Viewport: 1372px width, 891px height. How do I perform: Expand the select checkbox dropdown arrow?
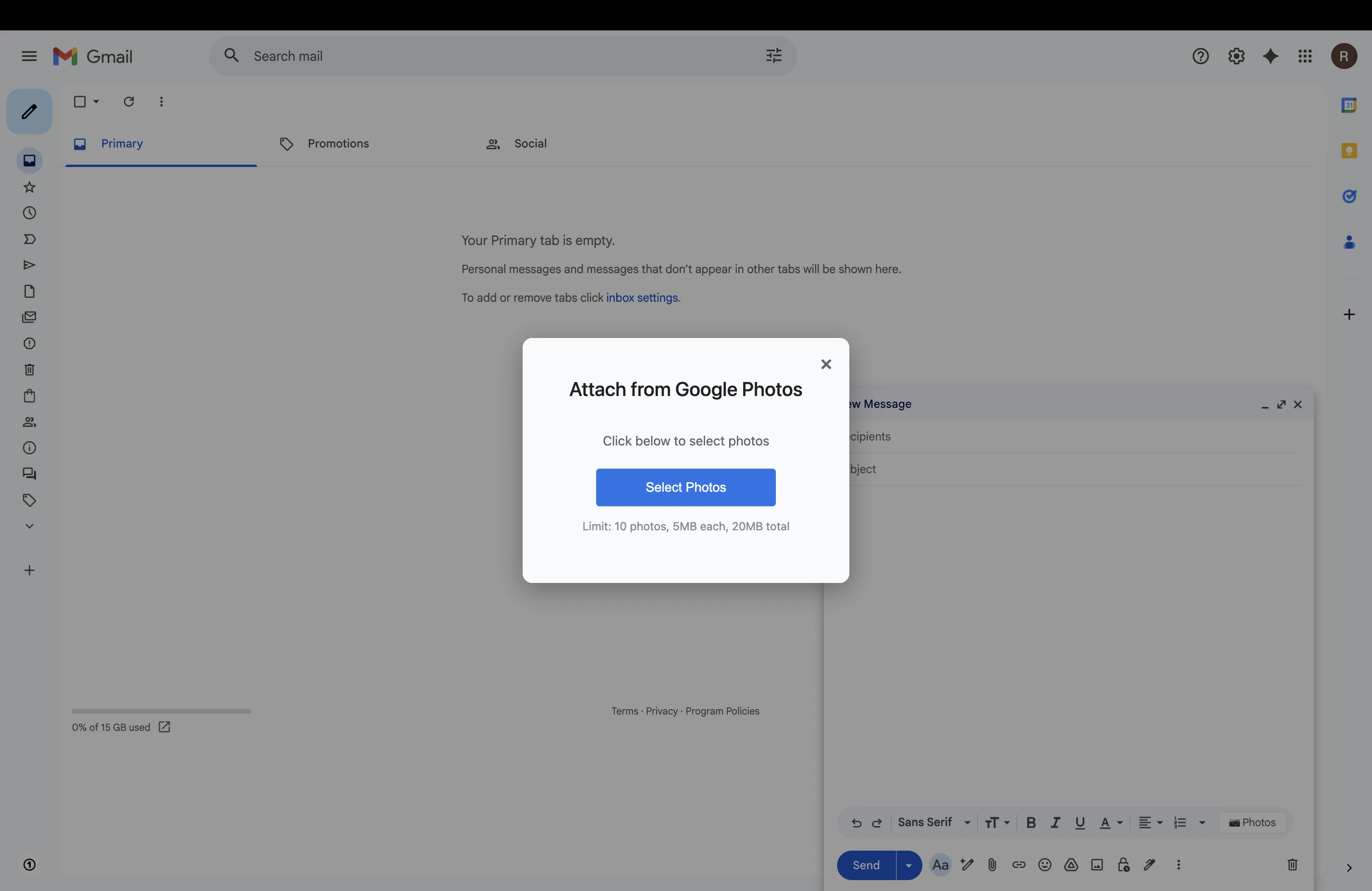tap(95, 102)
